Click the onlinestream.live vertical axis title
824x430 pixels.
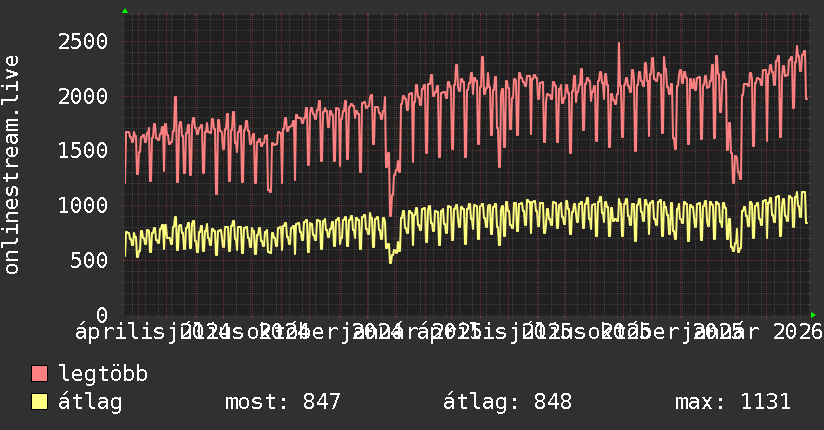pyautogui.click(x=11, y=165)
